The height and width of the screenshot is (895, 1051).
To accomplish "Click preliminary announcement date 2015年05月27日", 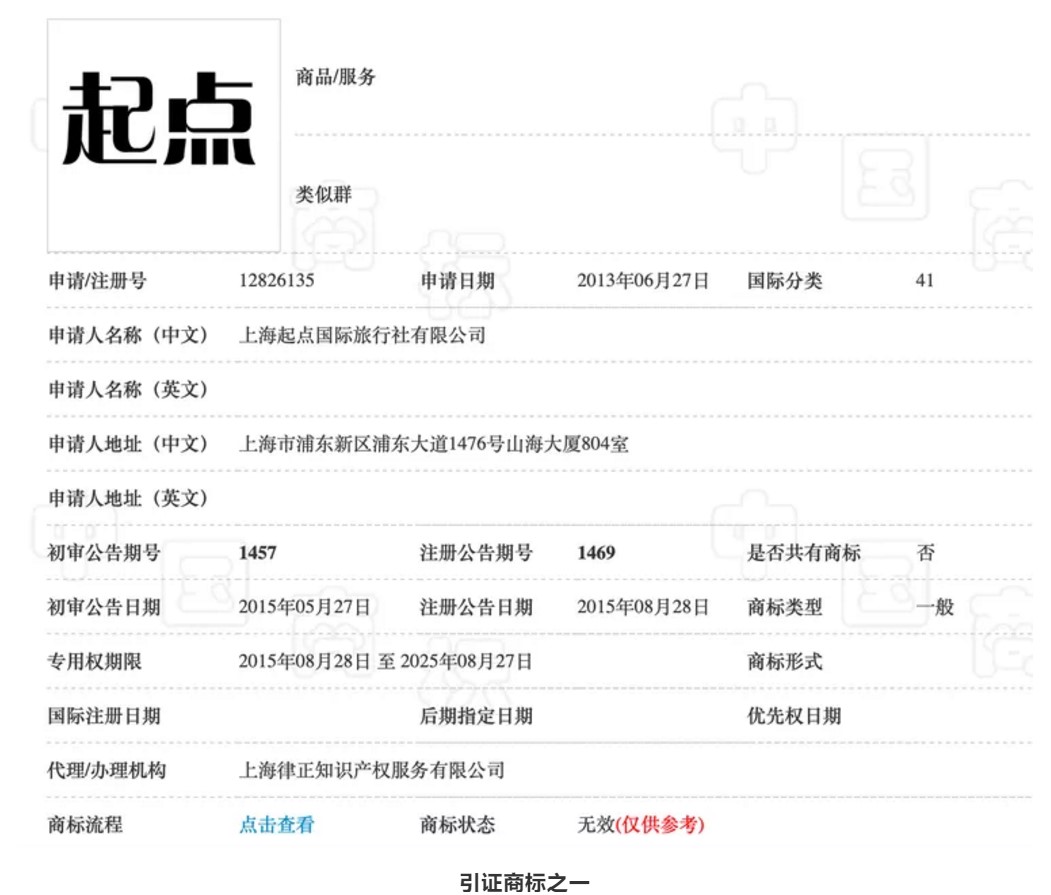I will point(304,607).
